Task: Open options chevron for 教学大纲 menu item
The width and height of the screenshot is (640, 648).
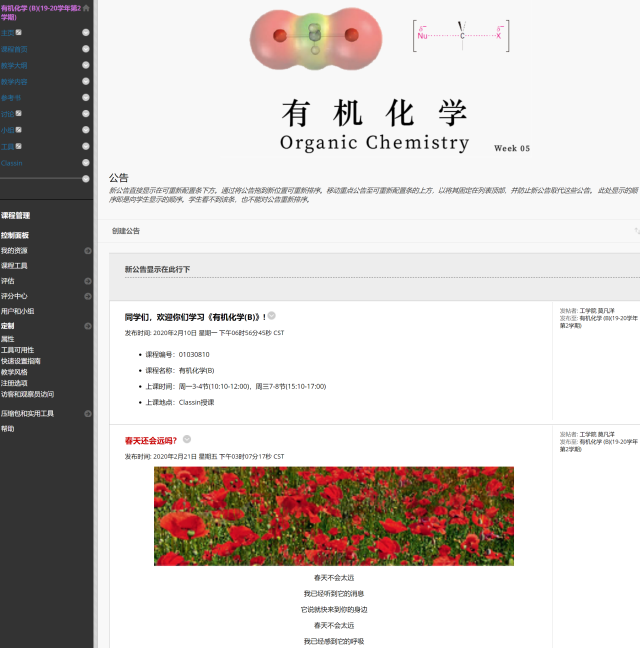Action: [86, 65]
